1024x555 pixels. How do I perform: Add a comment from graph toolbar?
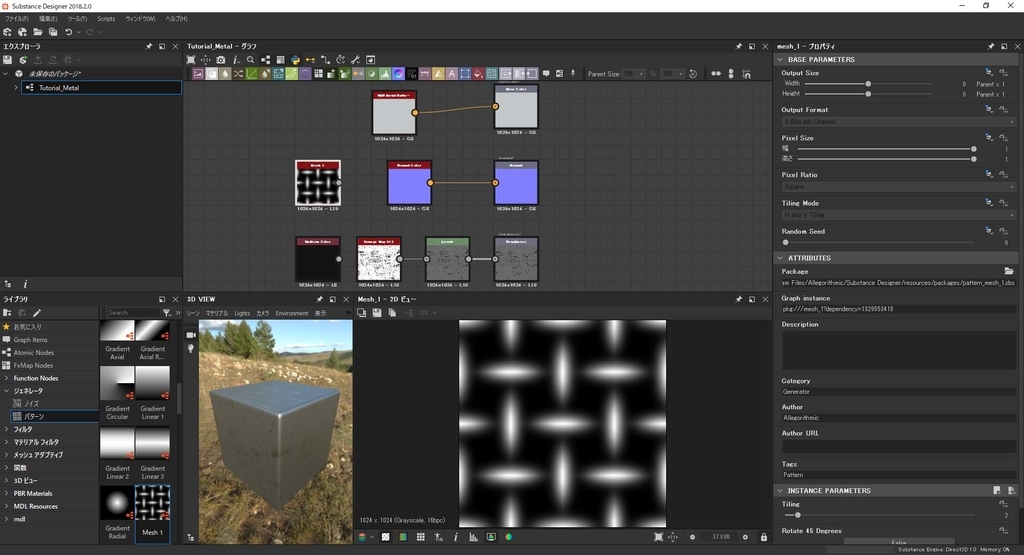[546, 74]
